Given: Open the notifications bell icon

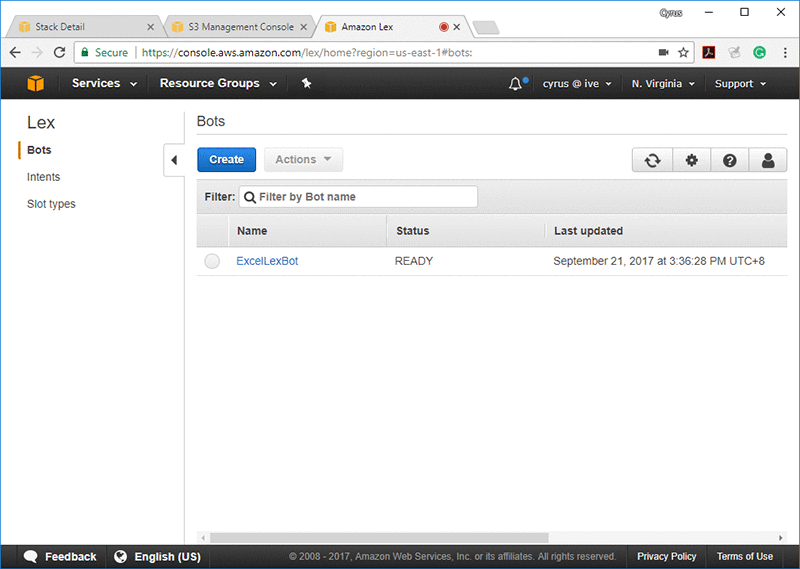Looking at the screenshot, I should 515,83.
